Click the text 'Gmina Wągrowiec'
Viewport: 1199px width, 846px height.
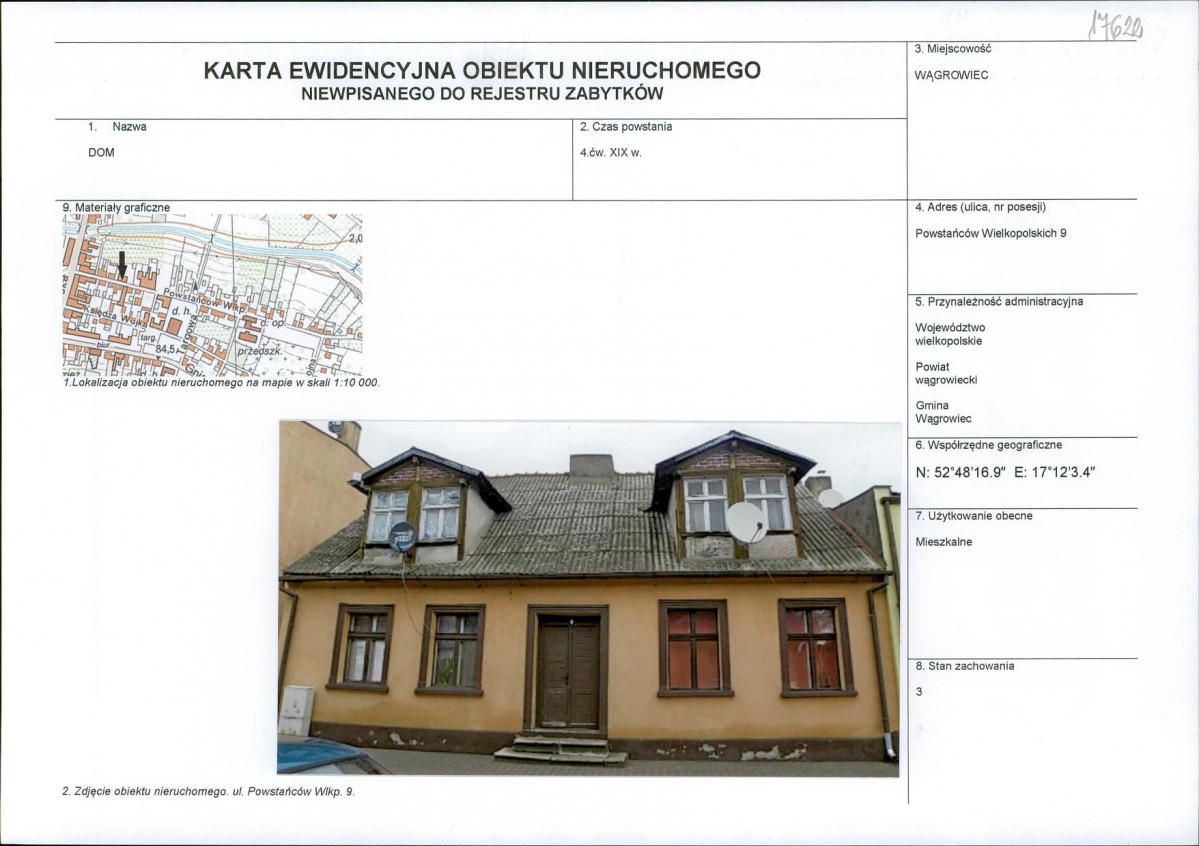pyautogui.click(x=943, y=412)
